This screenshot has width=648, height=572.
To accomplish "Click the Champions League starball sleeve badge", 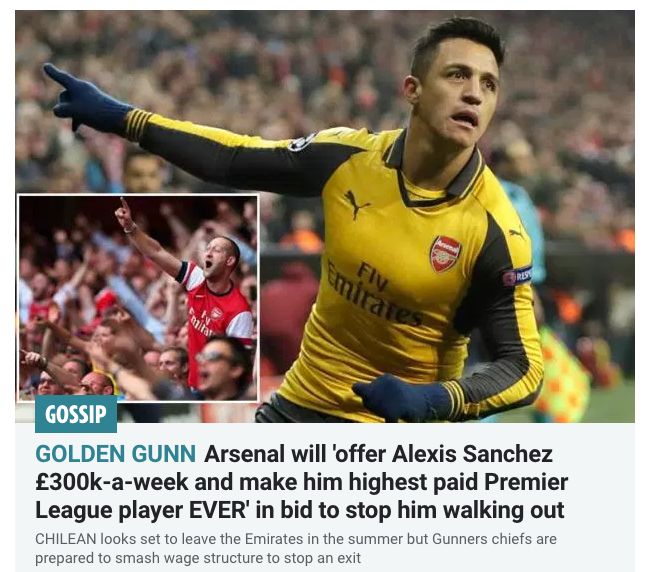I will tap(303, 142).
